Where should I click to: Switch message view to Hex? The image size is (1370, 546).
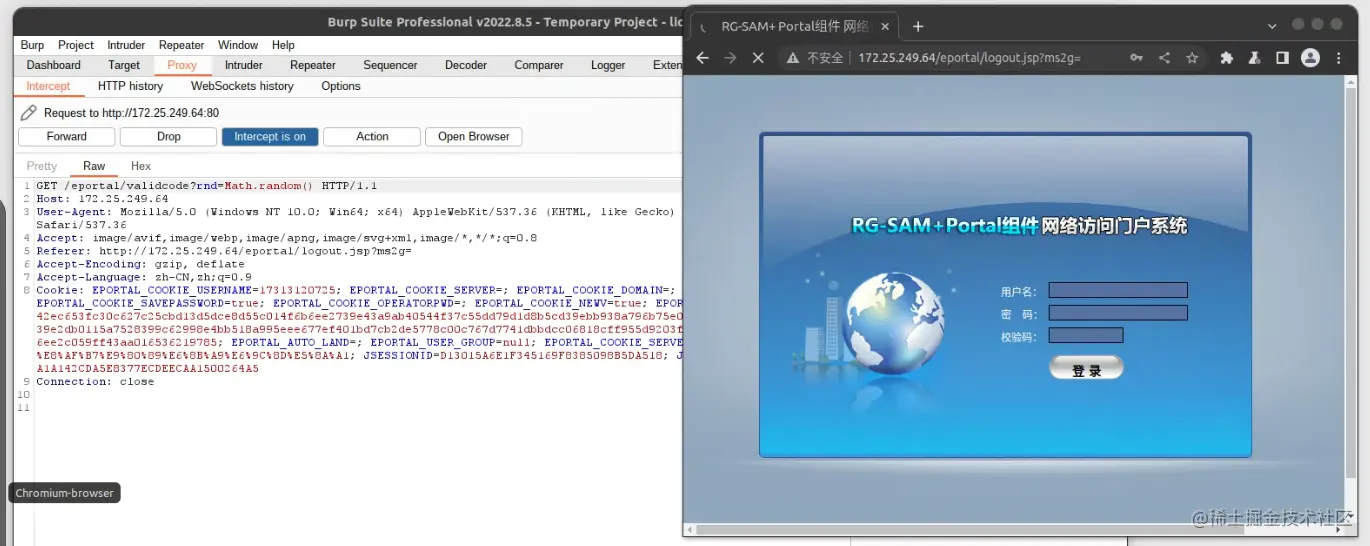tap(141, 166)
